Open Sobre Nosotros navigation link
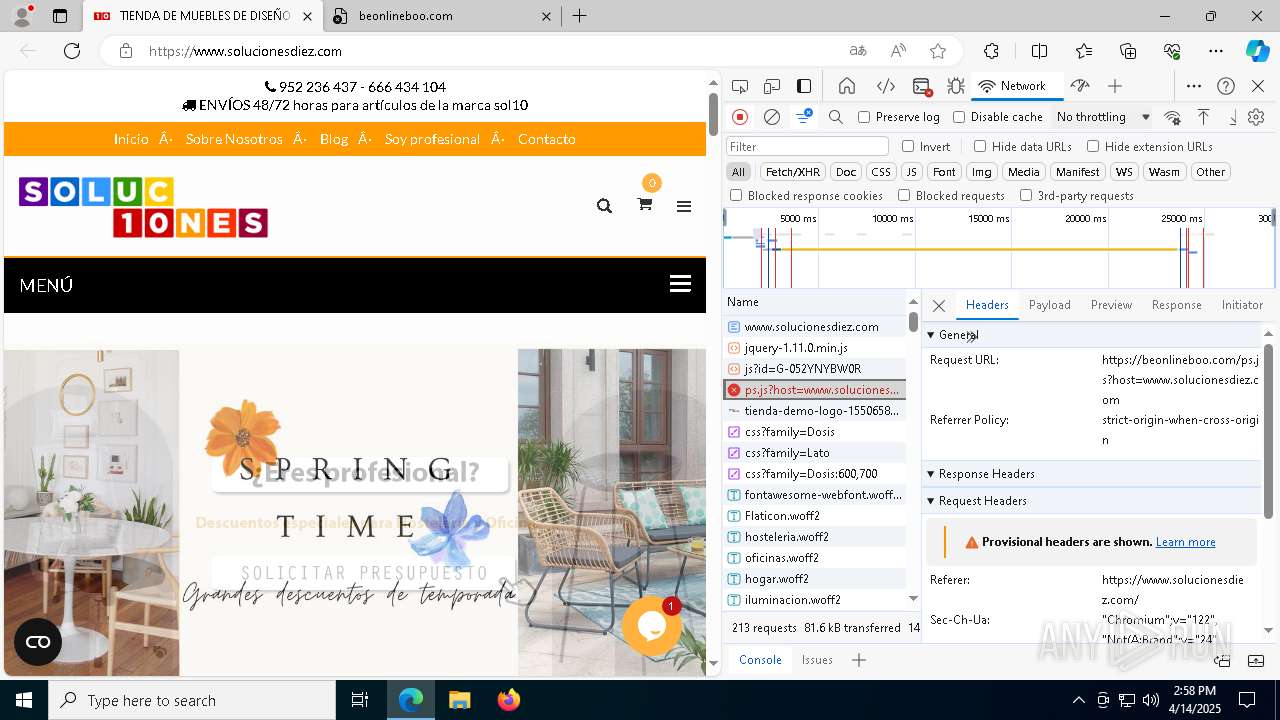The height and width of the screenshot is (720, 1280). (234, 139)
